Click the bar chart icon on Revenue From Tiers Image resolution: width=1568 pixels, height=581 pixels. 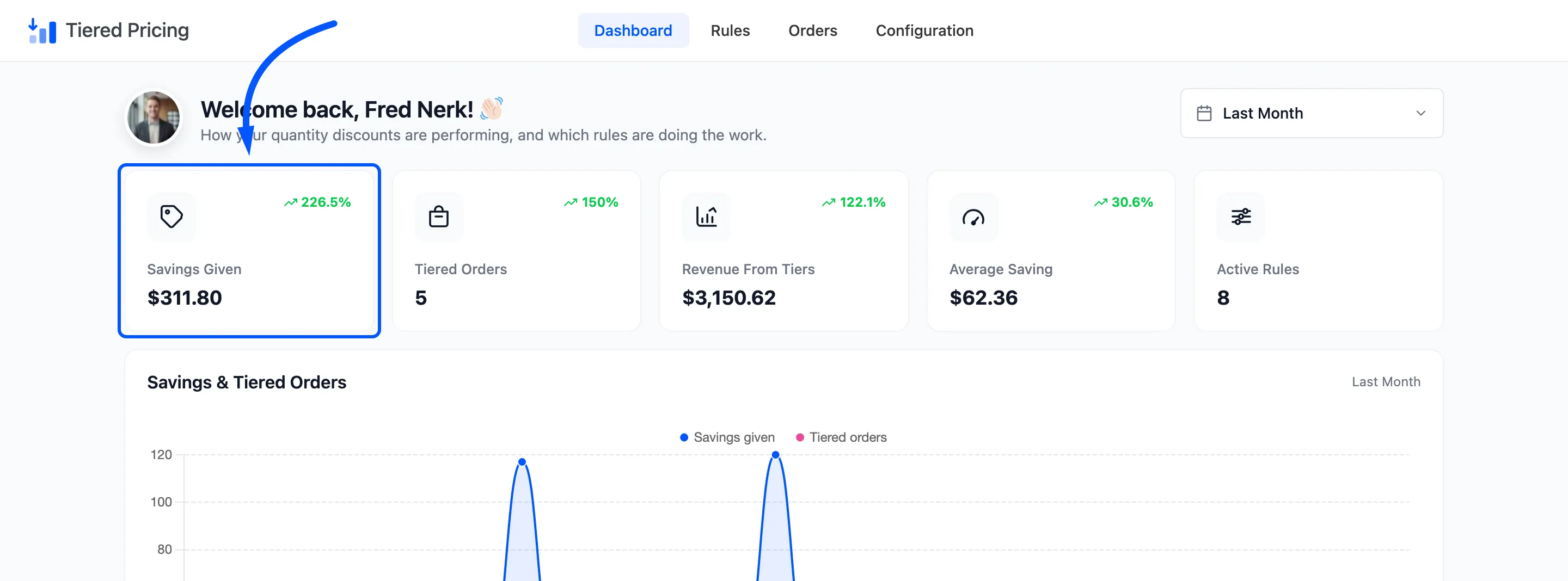click(x=706, y=217)
